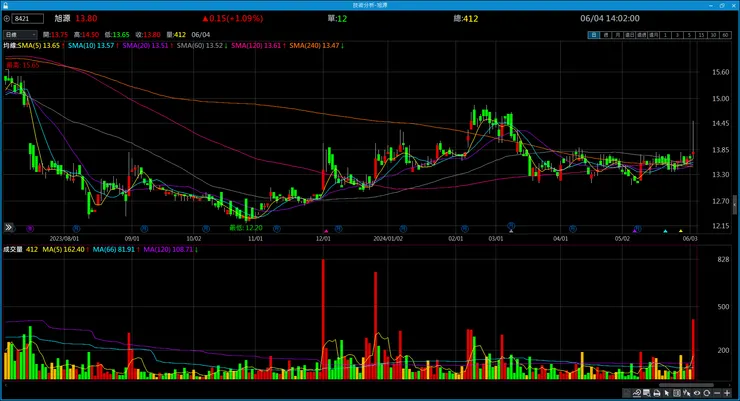Click the price change ▲0.15(+1.09%) text
Screen dimensions: 740x401
coord(232,18)
